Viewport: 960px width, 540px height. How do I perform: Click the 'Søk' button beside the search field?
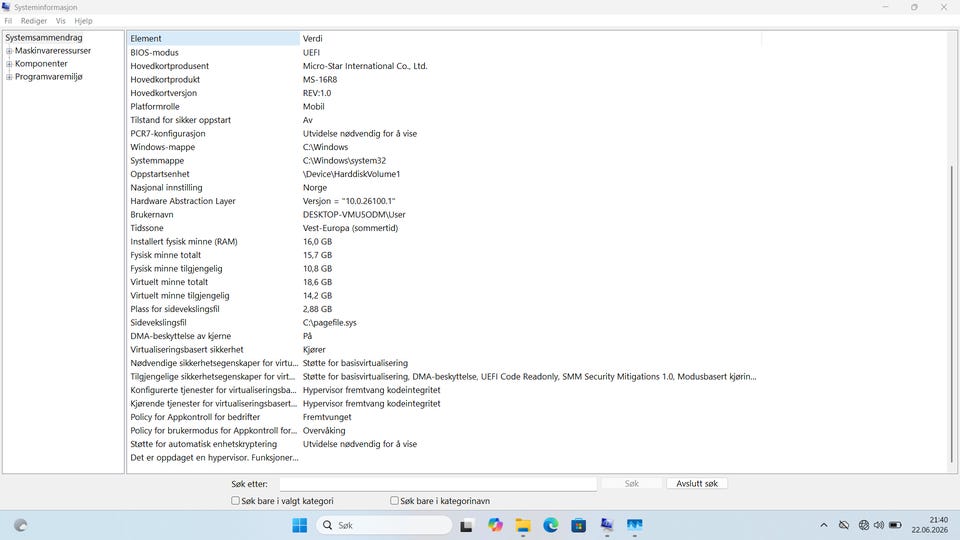631,484
